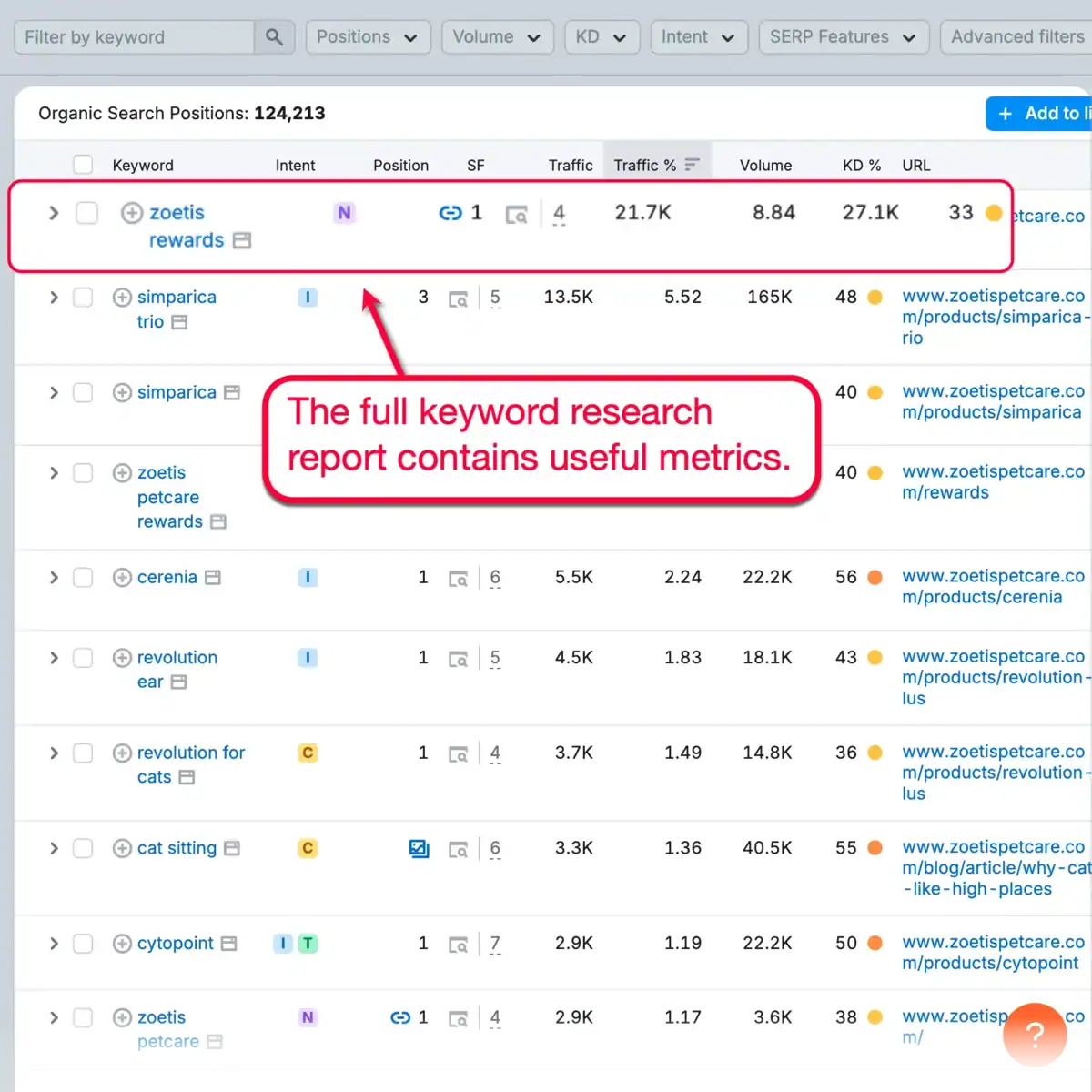The image size is (1092, 1092).
Task: Click inside the "Filter by keyword" input field
Action: point(132,36)
